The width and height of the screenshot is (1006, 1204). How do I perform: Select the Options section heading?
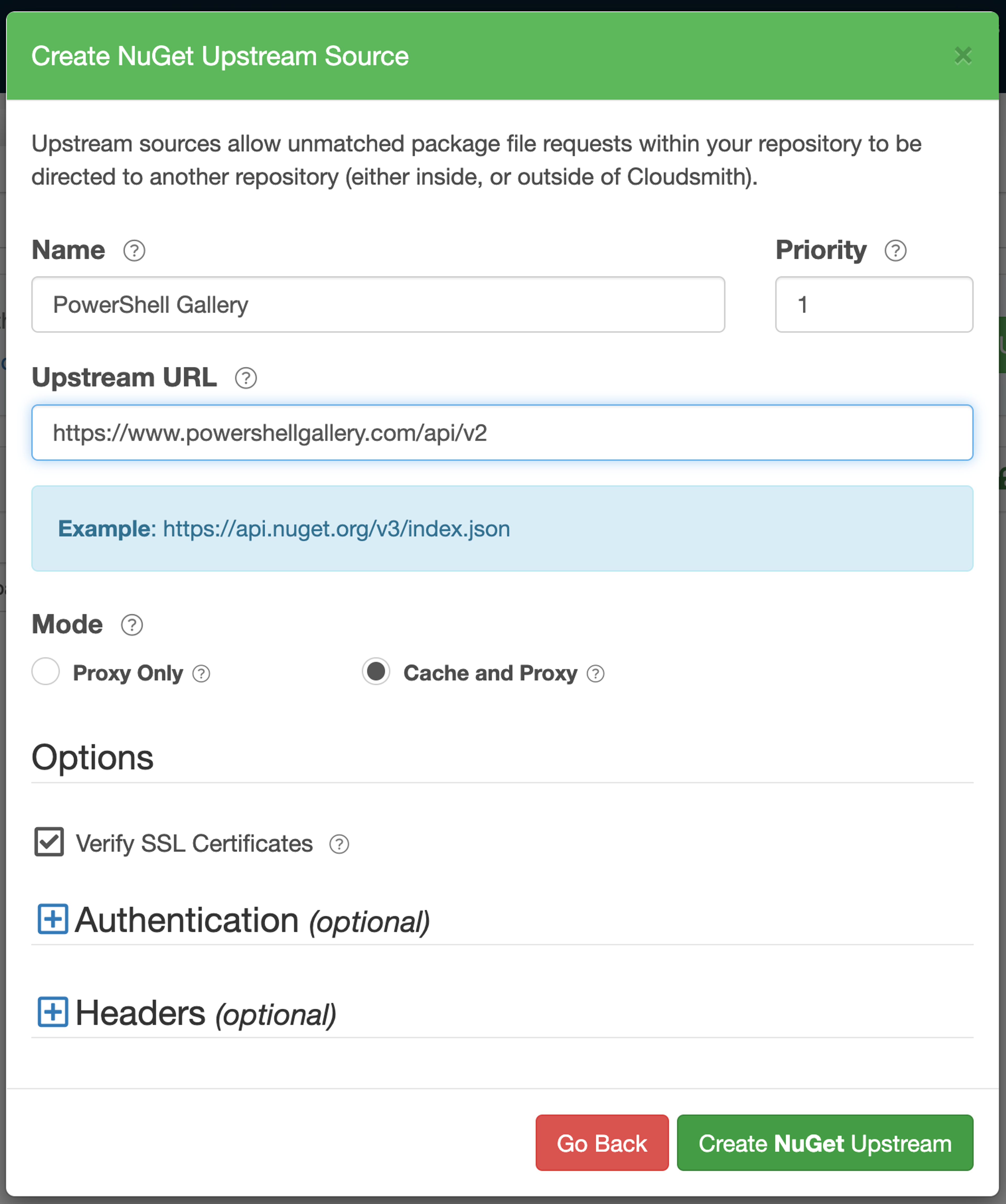92,757
